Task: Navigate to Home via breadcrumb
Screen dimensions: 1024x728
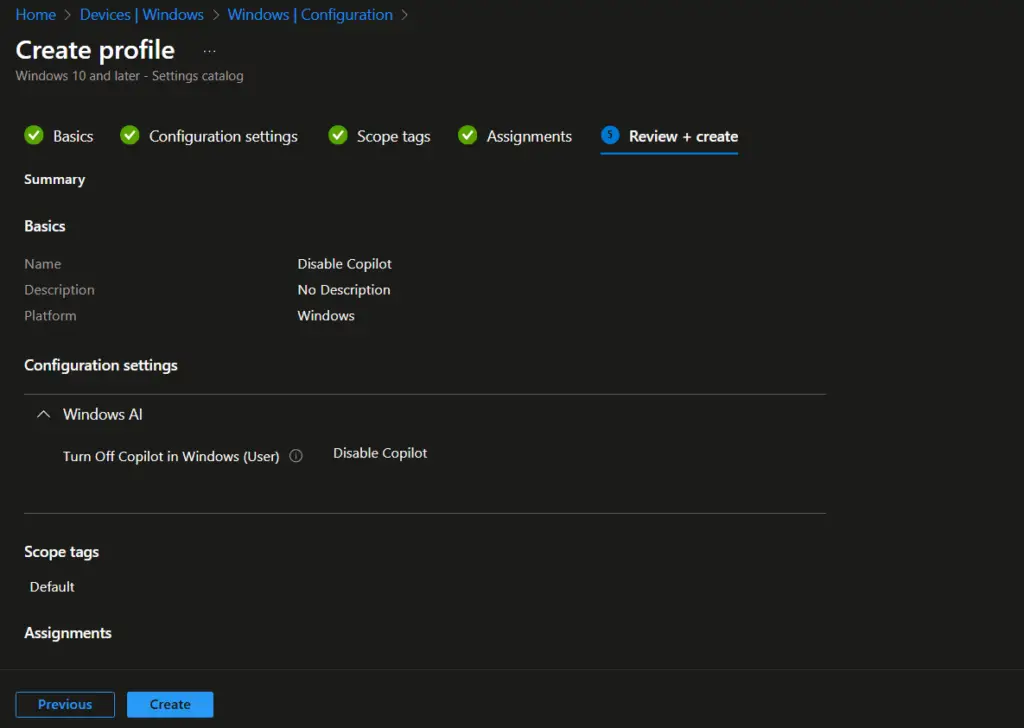Action: (x=35, y=15)
